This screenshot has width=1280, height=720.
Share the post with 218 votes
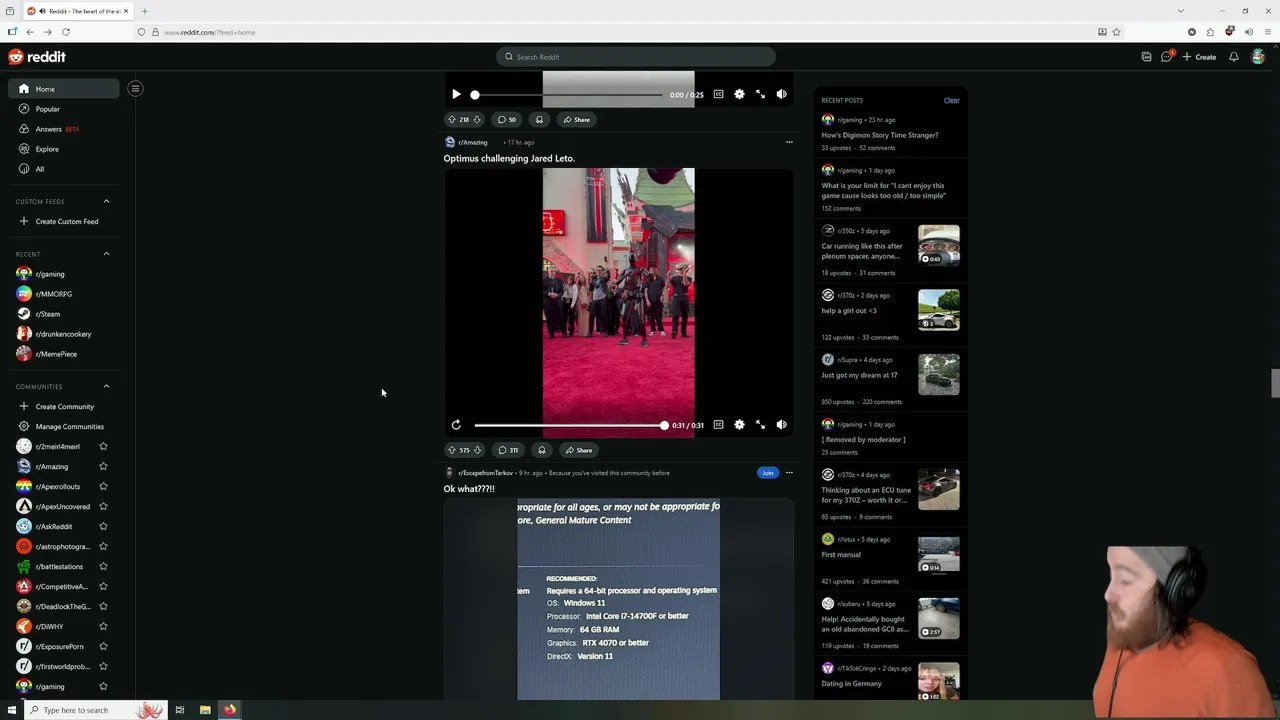576,120
